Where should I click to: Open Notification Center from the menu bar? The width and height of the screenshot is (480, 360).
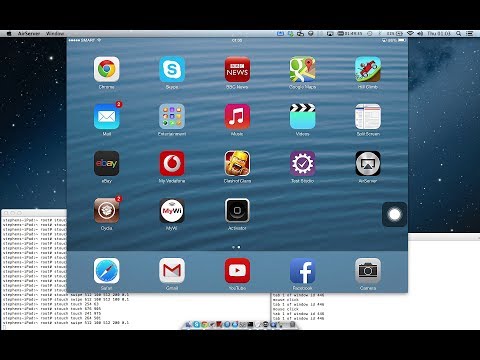tap(469, 34)
